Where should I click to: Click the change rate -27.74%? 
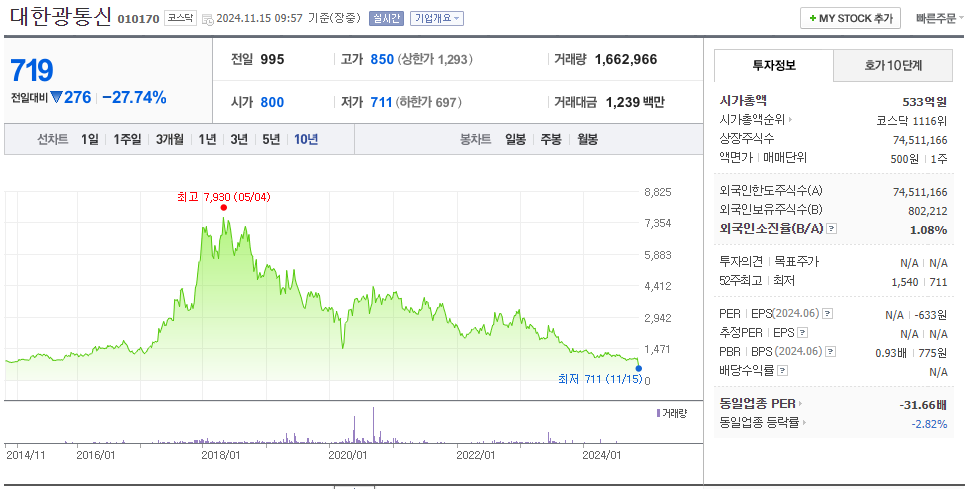134,97
